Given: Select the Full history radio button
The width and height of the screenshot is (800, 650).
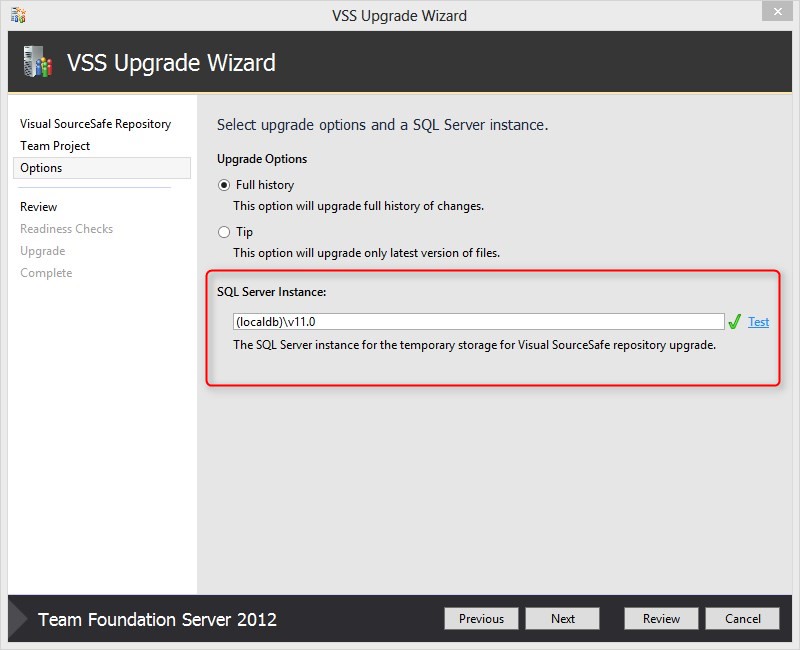Looking at the screenshot, I should click(224, 185).
